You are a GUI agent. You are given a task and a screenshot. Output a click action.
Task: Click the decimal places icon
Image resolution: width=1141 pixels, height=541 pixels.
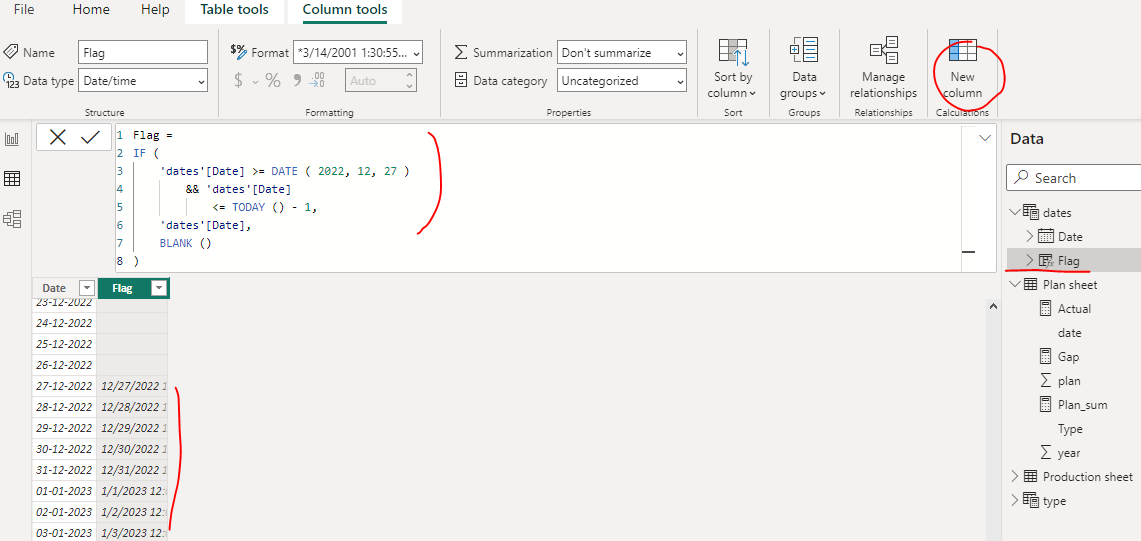point(317,81)
